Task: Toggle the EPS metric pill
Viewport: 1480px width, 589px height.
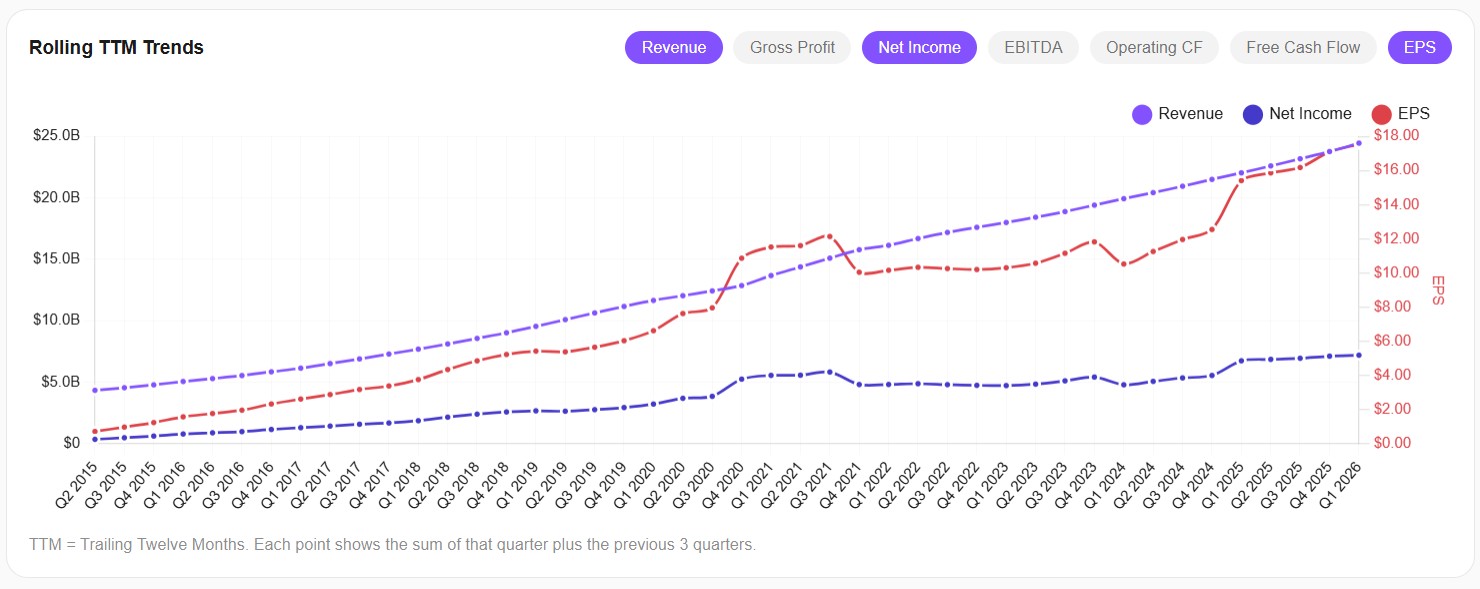Action: pyautogui.click(x=1419, y=47)
